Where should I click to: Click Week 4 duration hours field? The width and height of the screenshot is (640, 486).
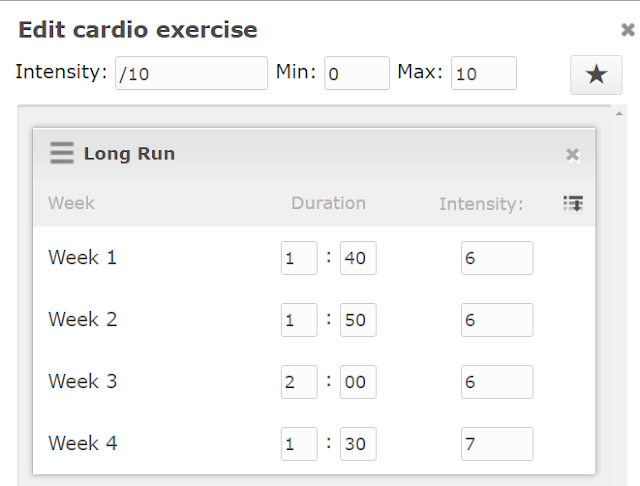pyautogui.click(x=299, y=444)
